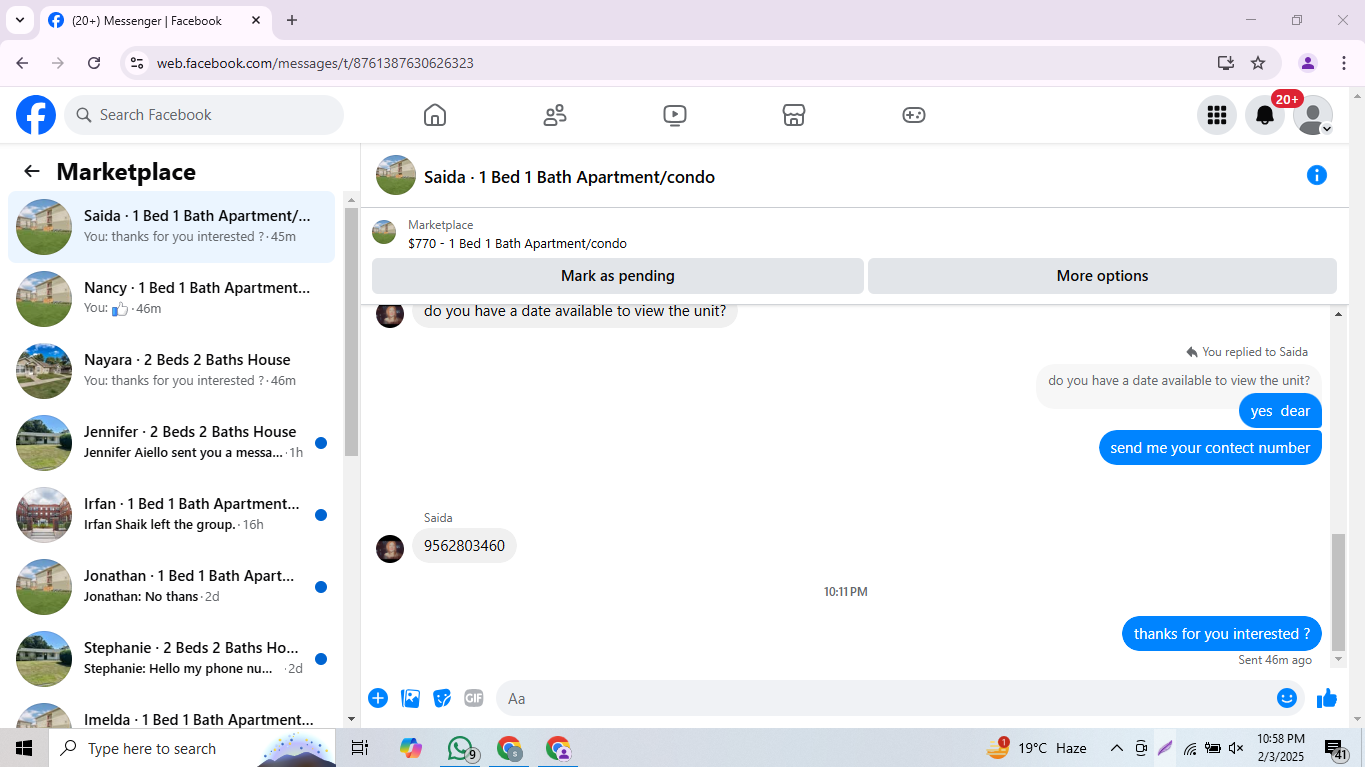
Task: Open the weather widget showing 19°C Haze
Action: point(1037,748)
